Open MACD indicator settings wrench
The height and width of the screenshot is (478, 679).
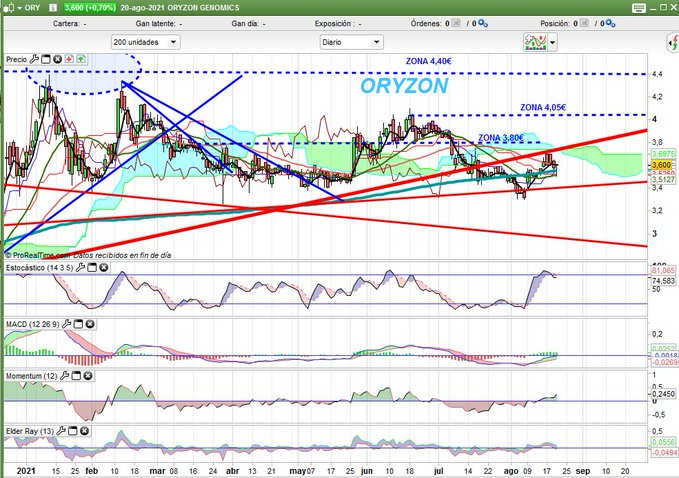66,324
